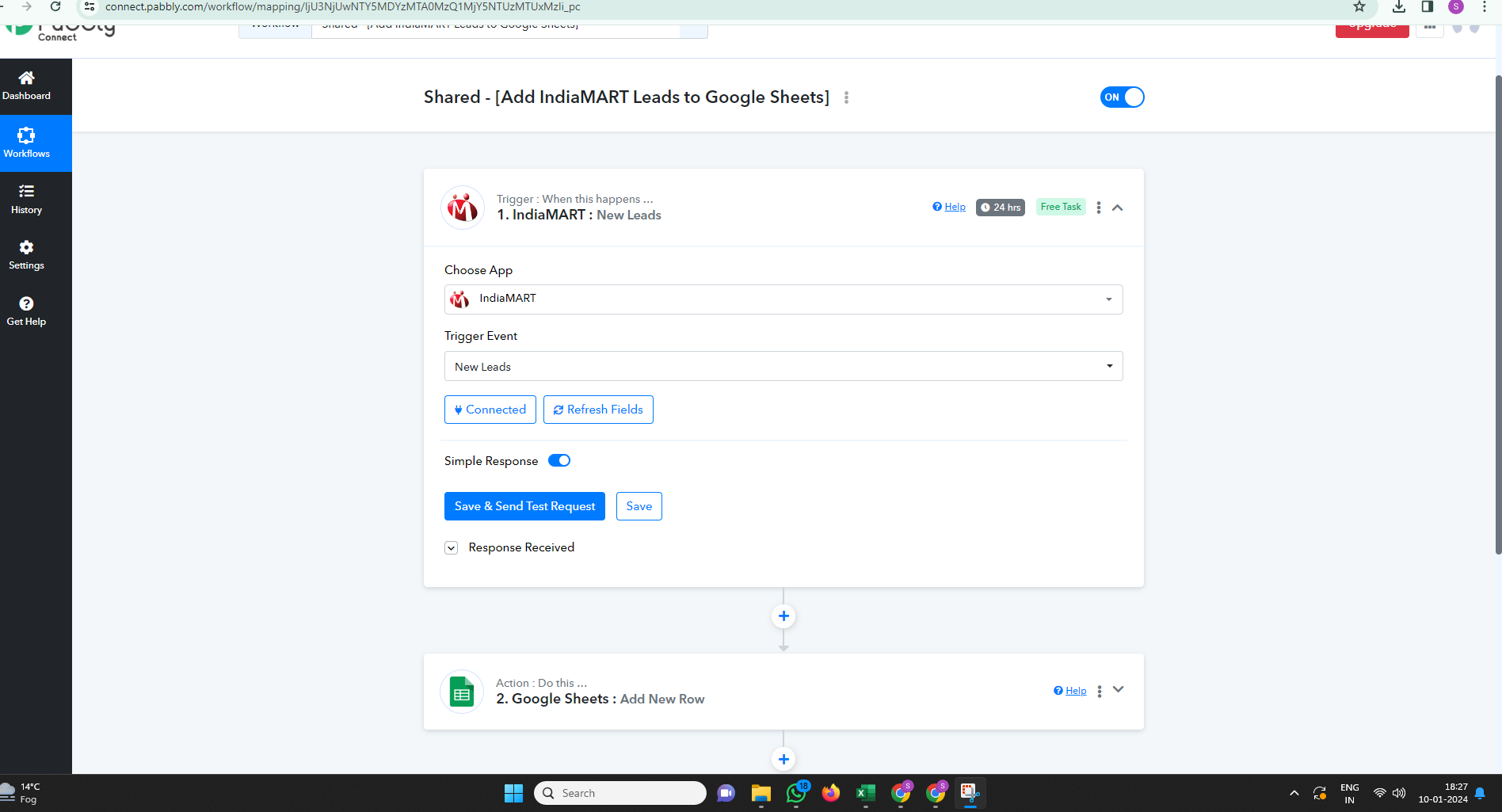Open the Chrome profile avatar
1502x812 pixels.
pos(1456,7)
